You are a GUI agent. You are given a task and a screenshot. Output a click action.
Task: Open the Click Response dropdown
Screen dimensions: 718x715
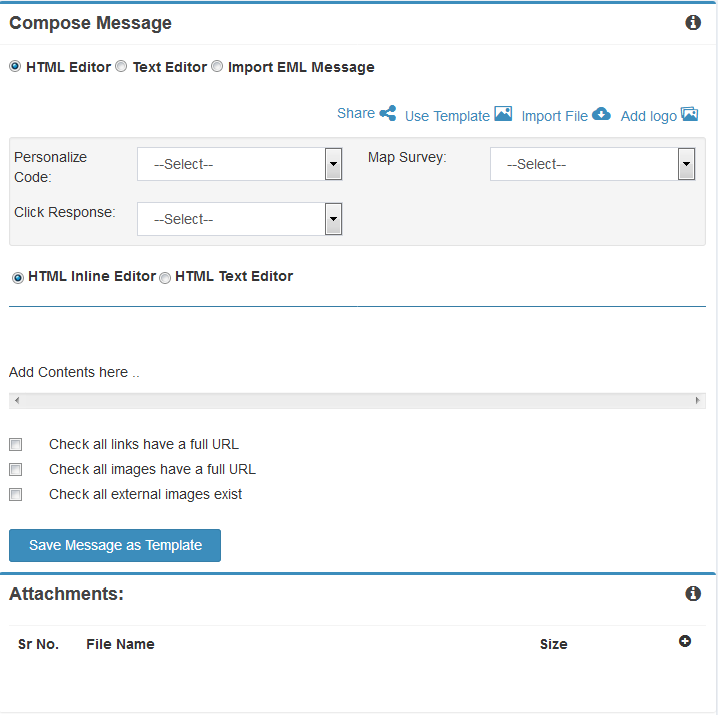[239, 219]
